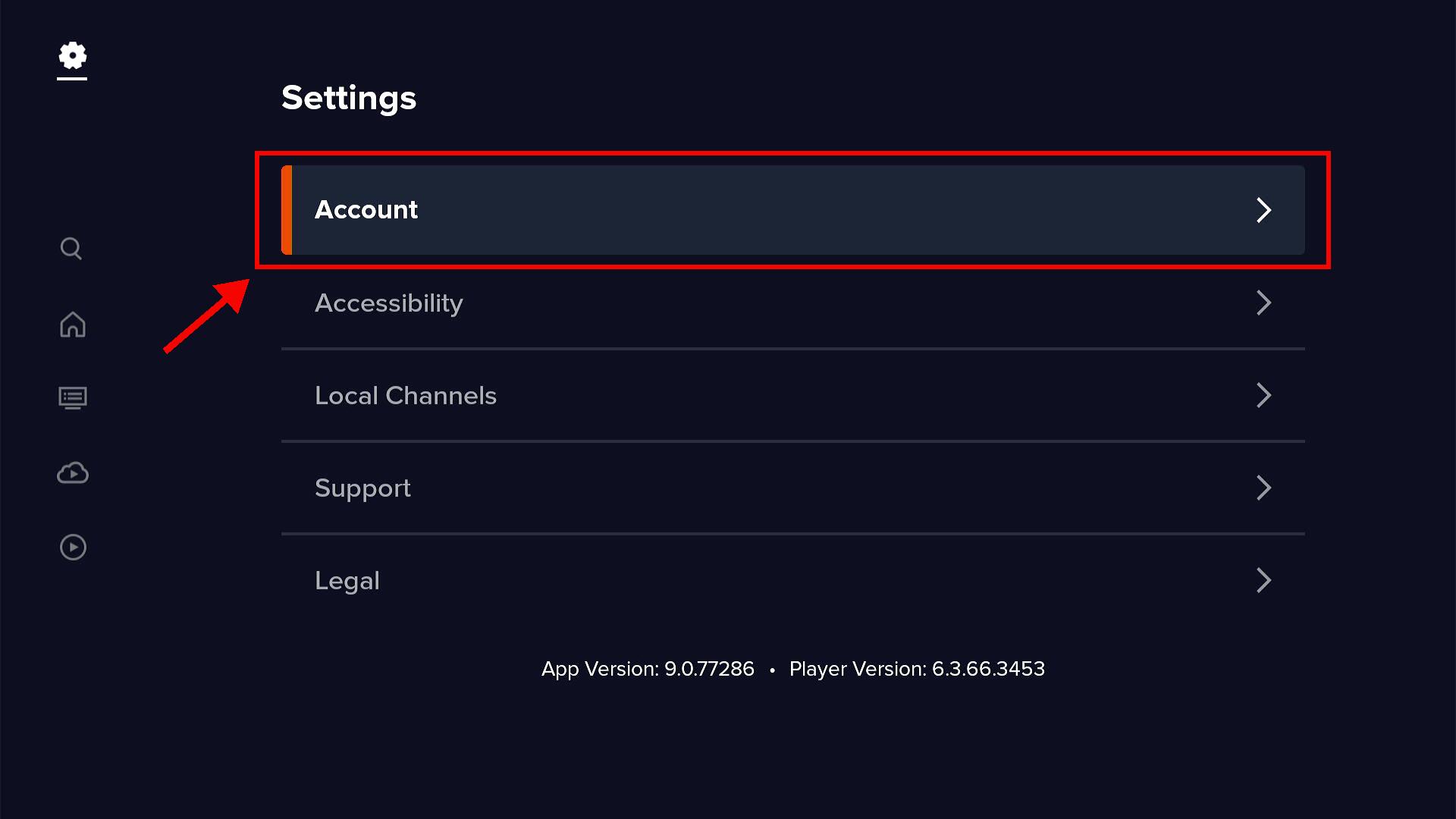Expand the Local Channels chevron
Image resolution: width=1456 pixels, height=819 pixels.
point(1263,395)
